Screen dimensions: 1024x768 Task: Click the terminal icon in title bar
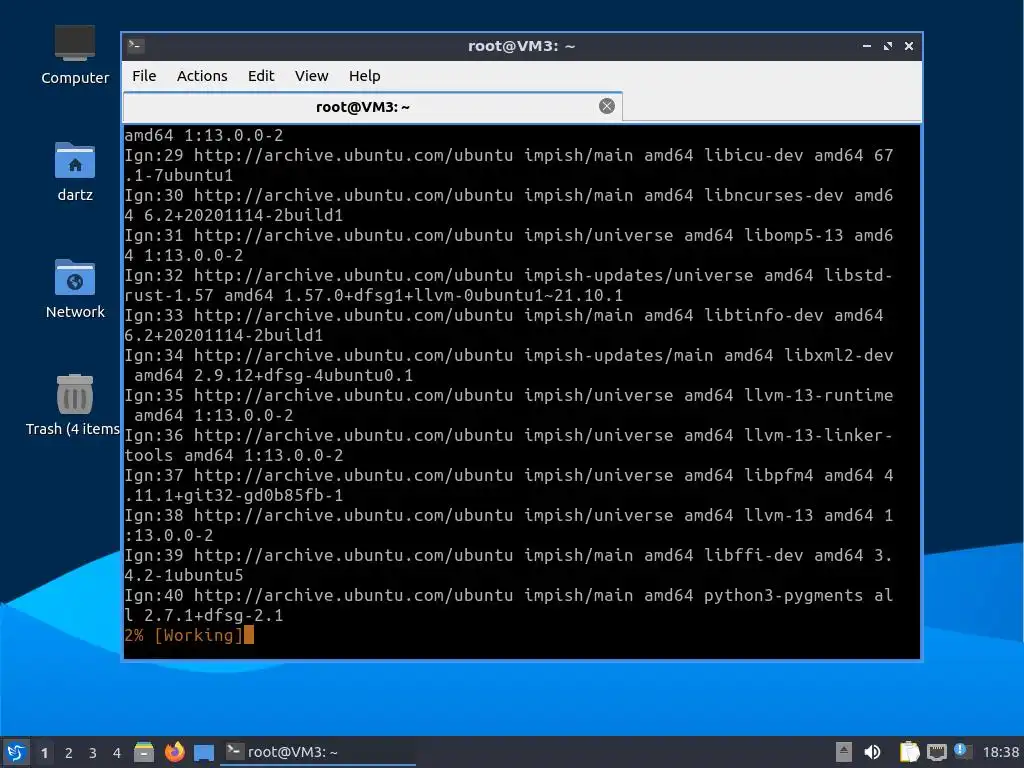click(x=136, y=46)
